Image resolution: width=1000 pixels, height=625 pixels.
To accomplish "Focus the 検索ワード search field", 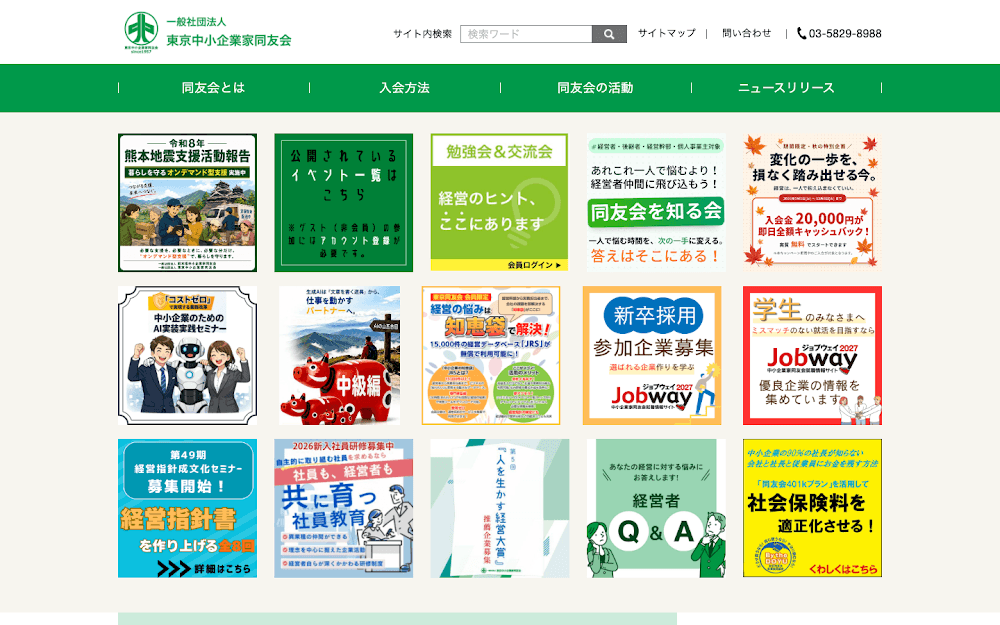I will click(526, 34).
